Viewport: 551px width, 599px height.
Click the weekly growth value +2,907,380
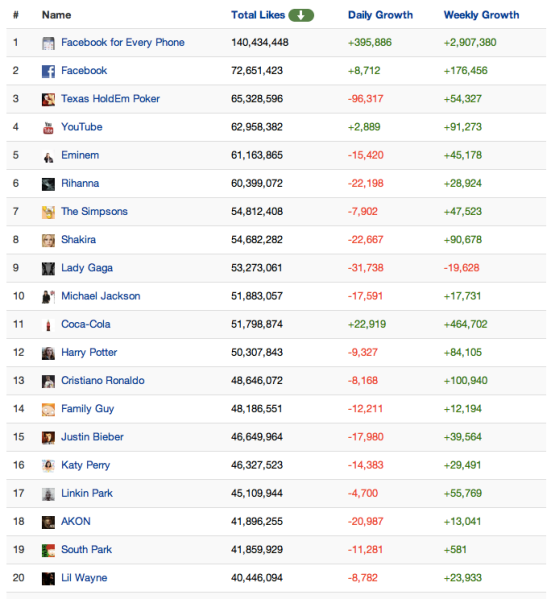tap(470, 42)
